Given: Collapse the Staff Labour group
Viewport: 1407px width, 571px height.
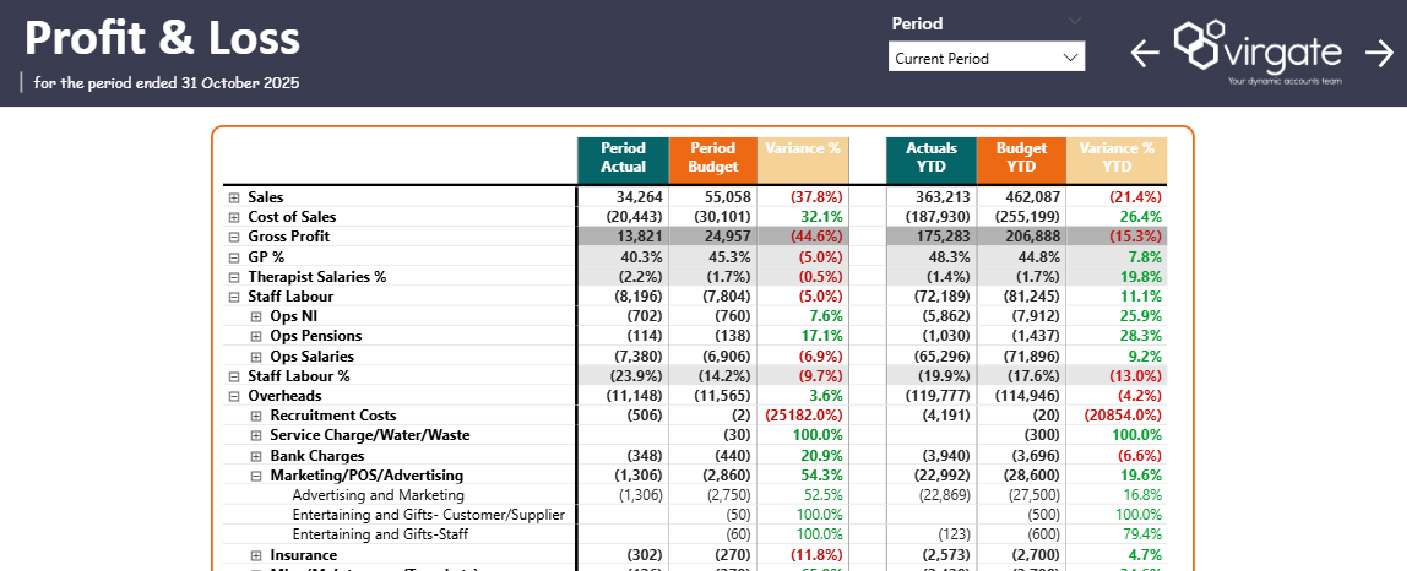Looking at the screenshot, I should pyautogui.click(x=234, y=297).
